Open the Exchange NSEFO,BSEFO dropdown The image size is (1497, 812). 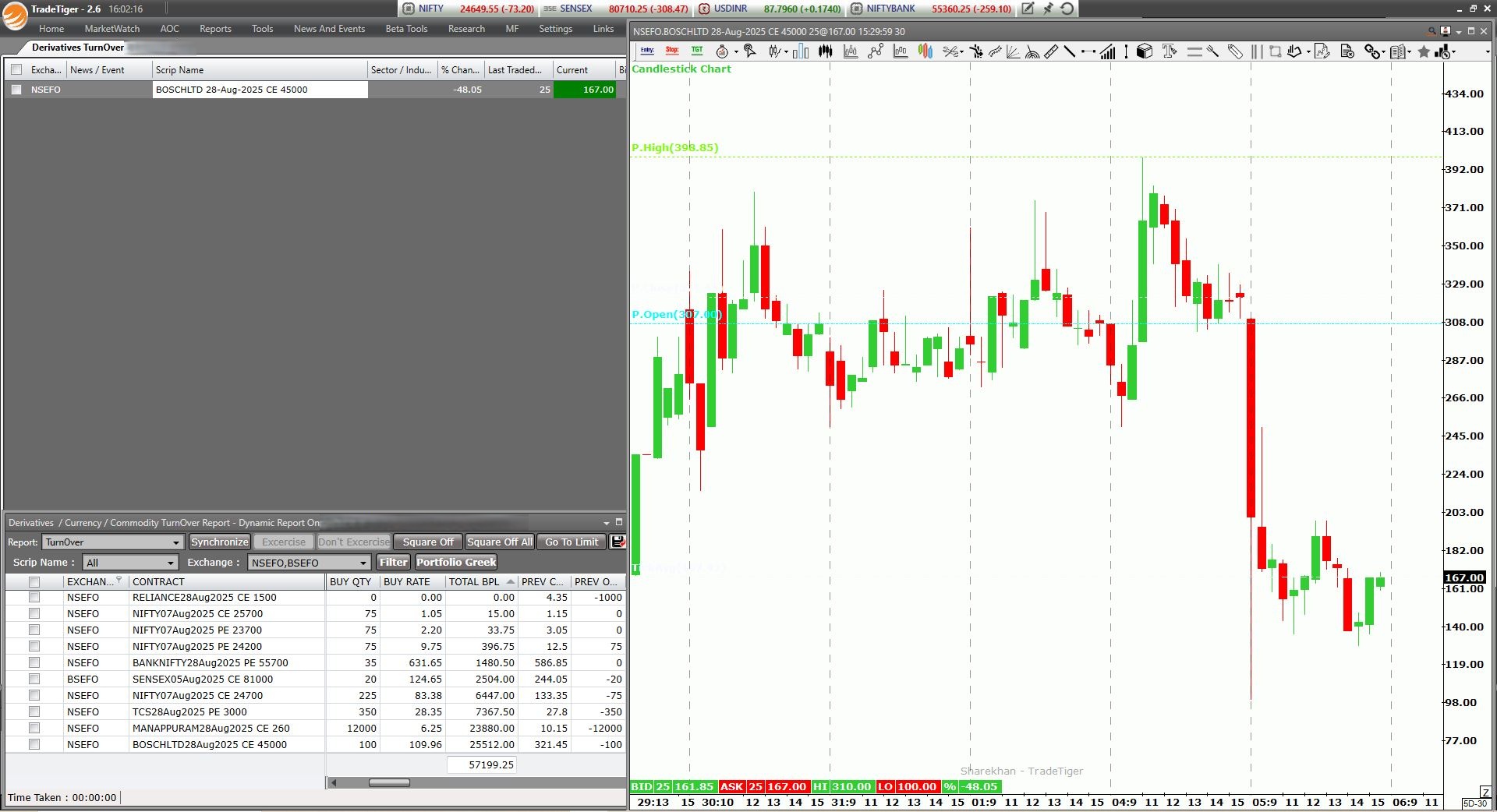point(309,563)
